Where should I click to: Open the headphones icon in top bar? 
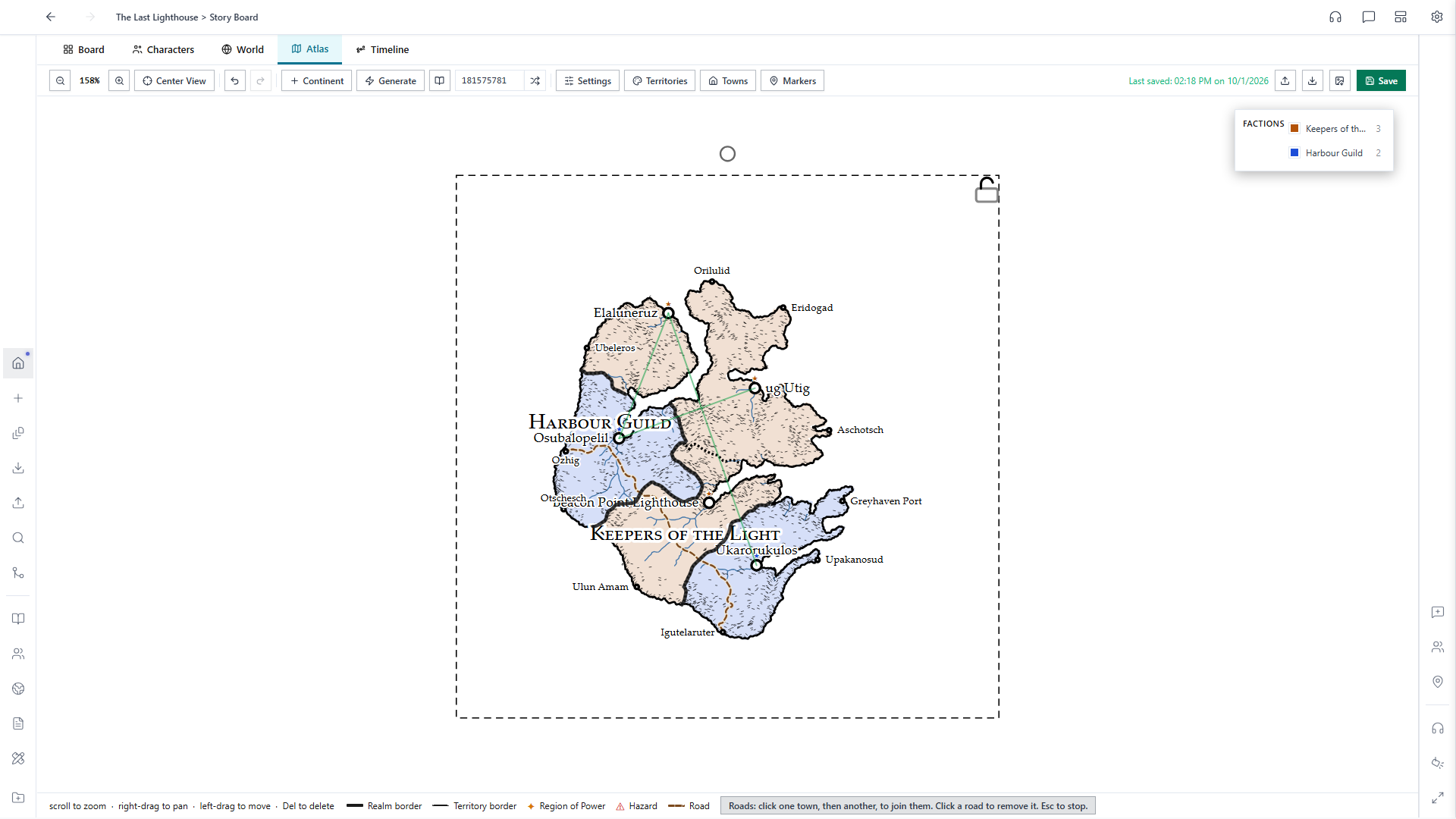(x=1335, y=17)
